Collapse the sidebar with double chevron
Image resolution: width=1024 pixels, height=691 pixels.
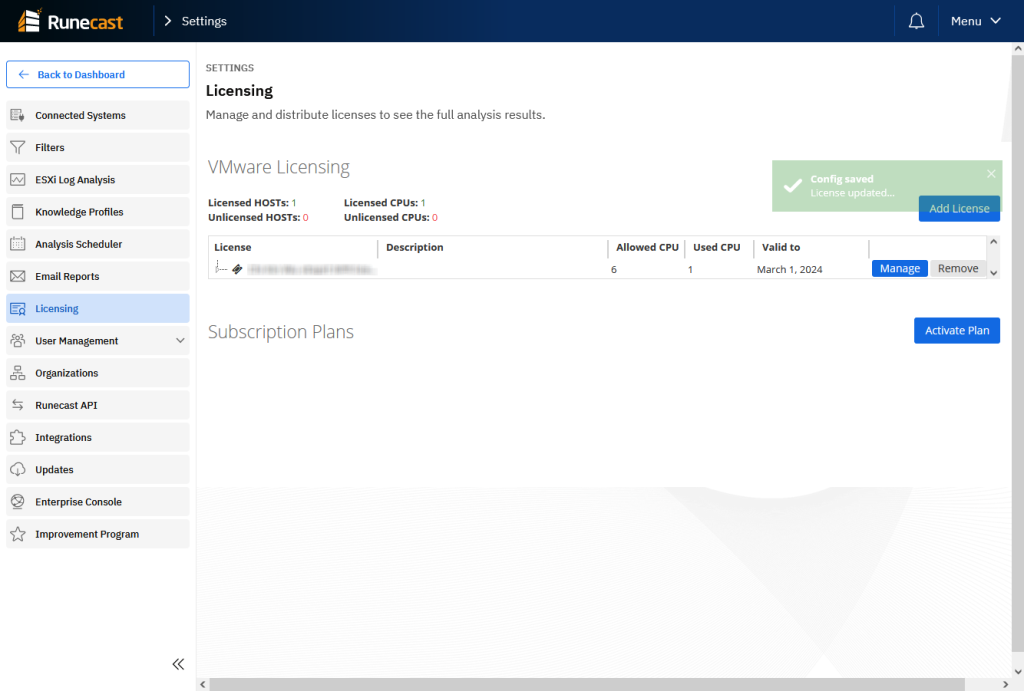(178, 664)
